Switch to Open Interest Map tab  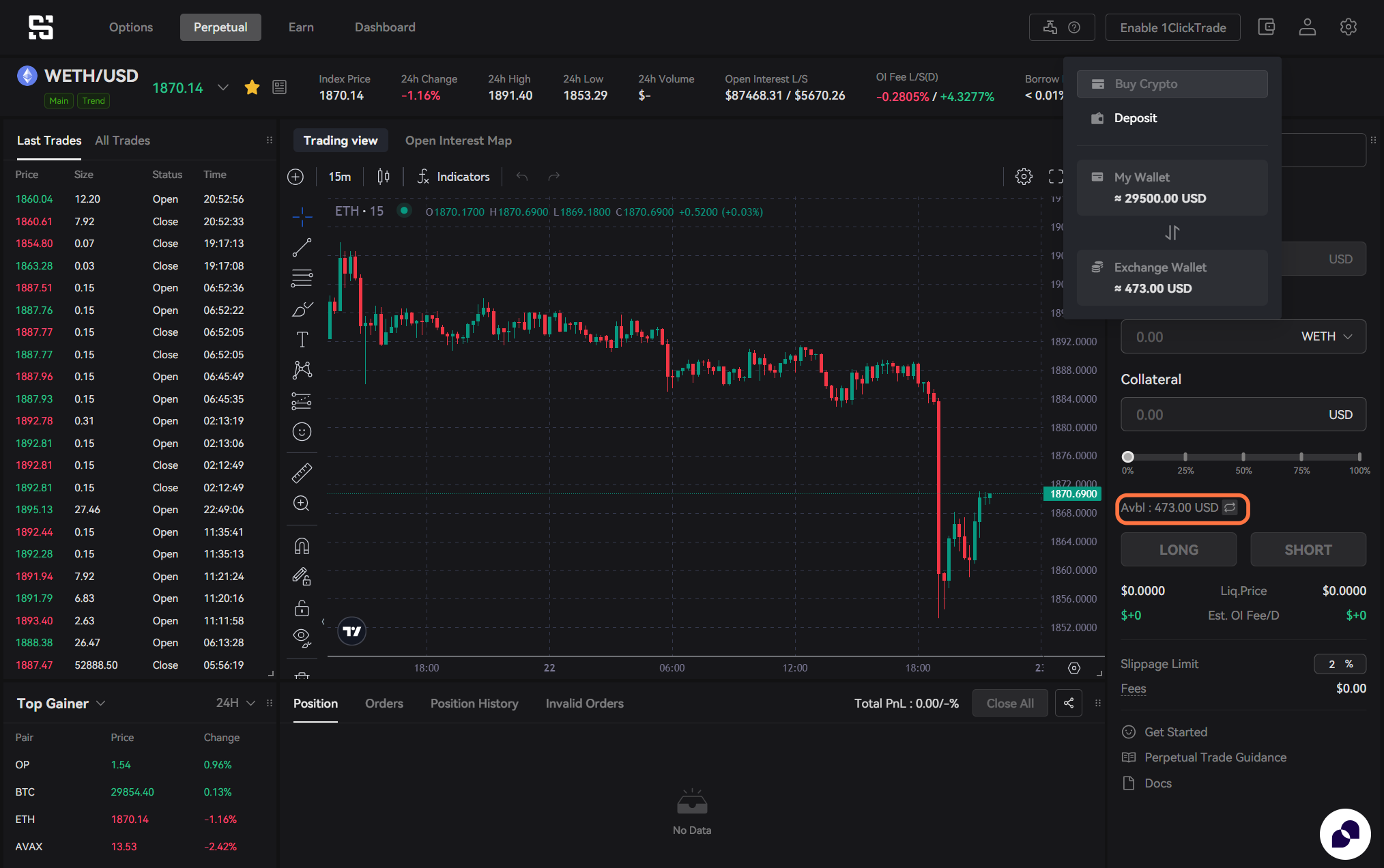(459, 141)
